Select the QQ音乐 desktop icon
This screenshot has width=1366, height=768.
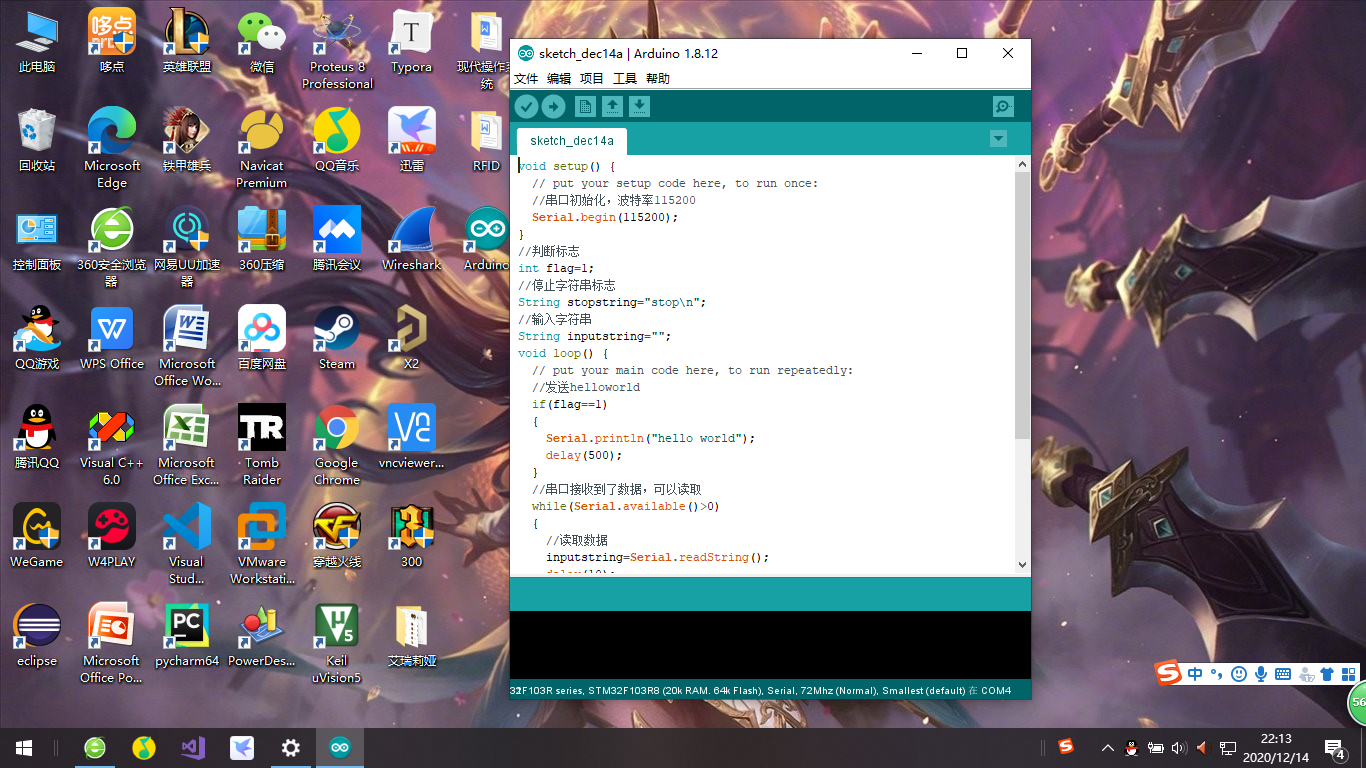[337, 141]
